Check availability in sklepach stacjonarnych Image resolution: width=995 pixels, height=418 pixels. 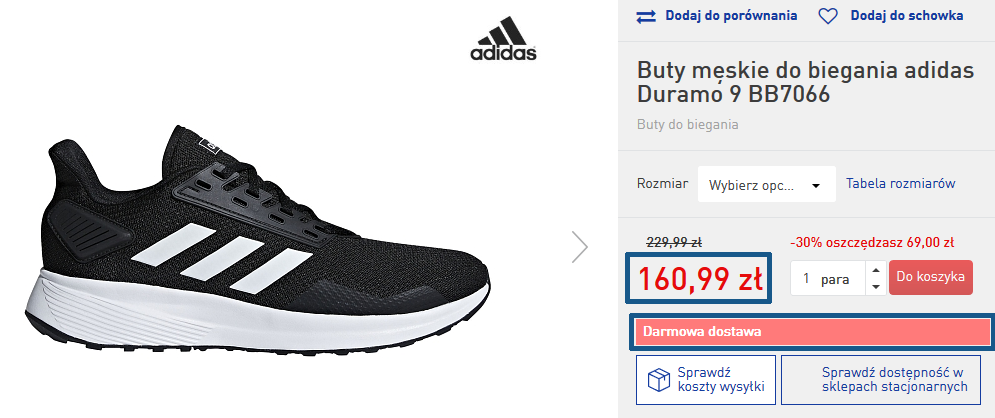894,380
